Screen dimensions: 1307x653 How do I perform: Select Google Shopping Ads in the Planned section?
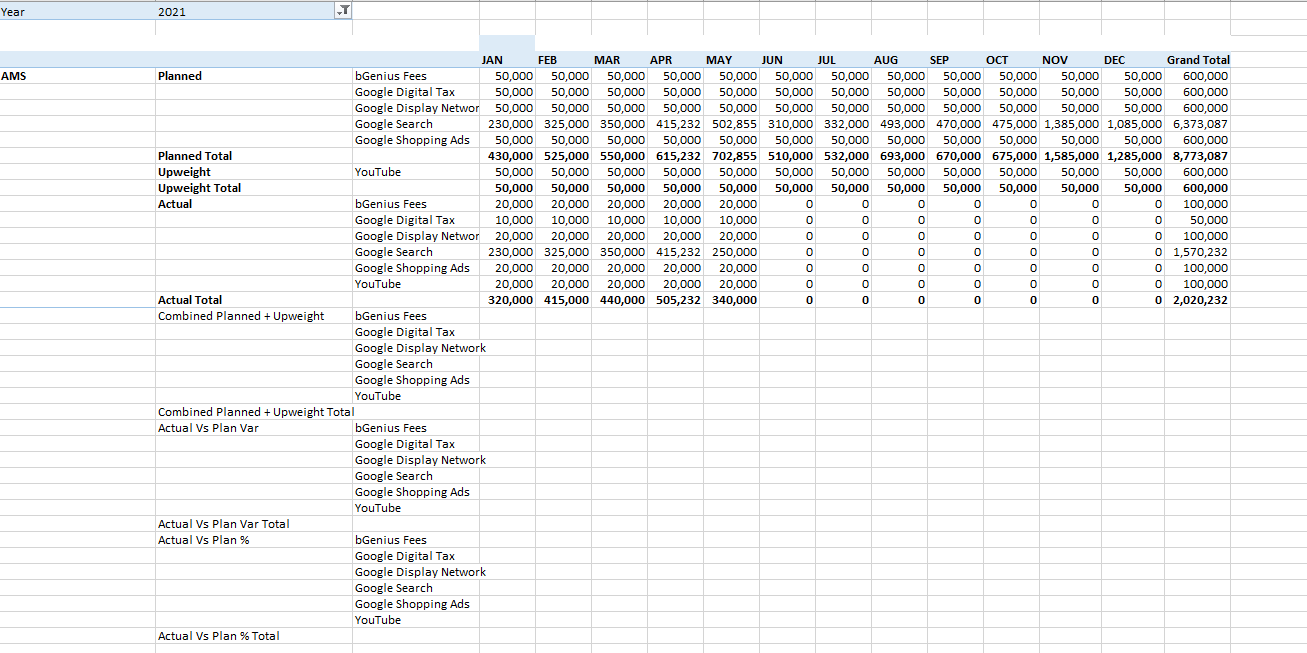pos(412,140)
